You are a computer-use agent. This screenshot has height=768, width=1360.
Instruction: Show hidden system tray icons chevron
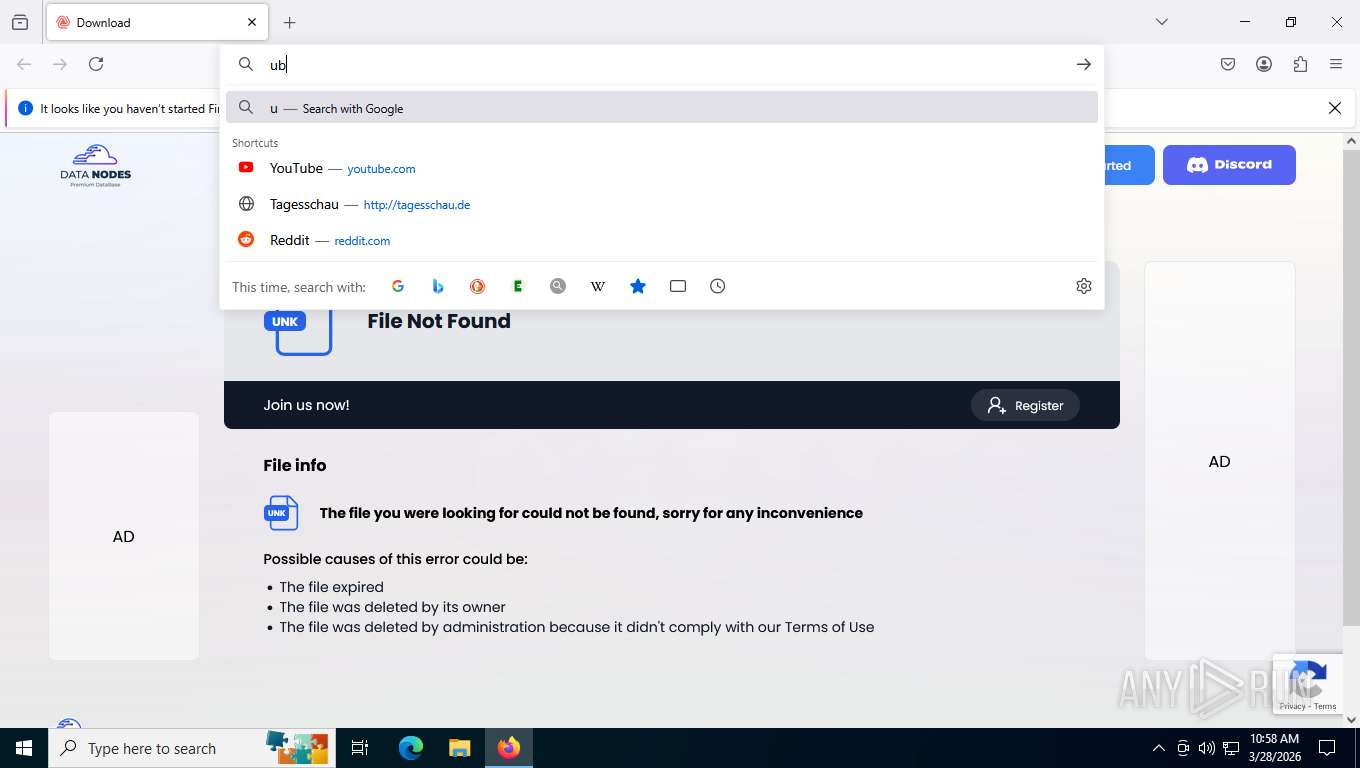pyautogui.click(x=1159, y=748)
